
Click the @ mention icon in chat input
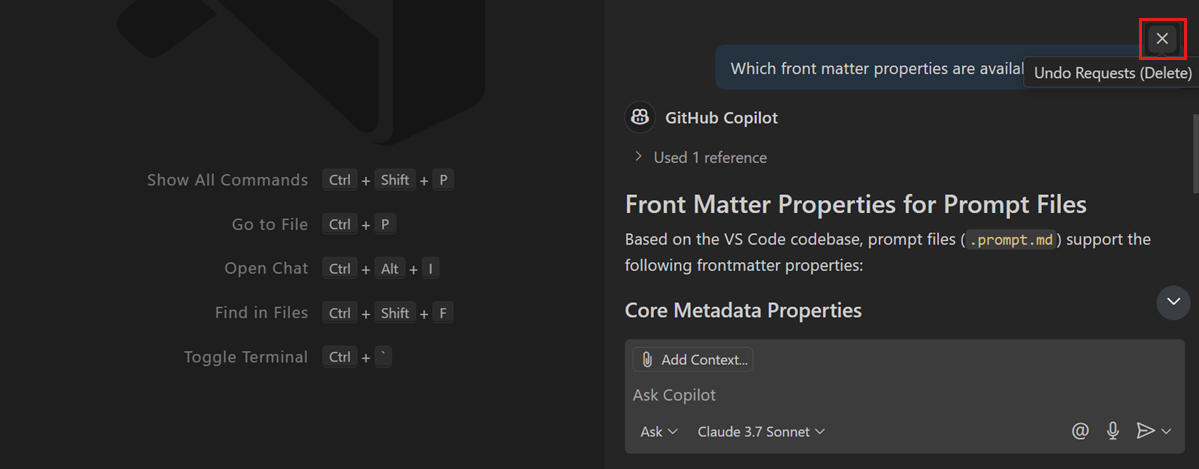[1080, 431]
